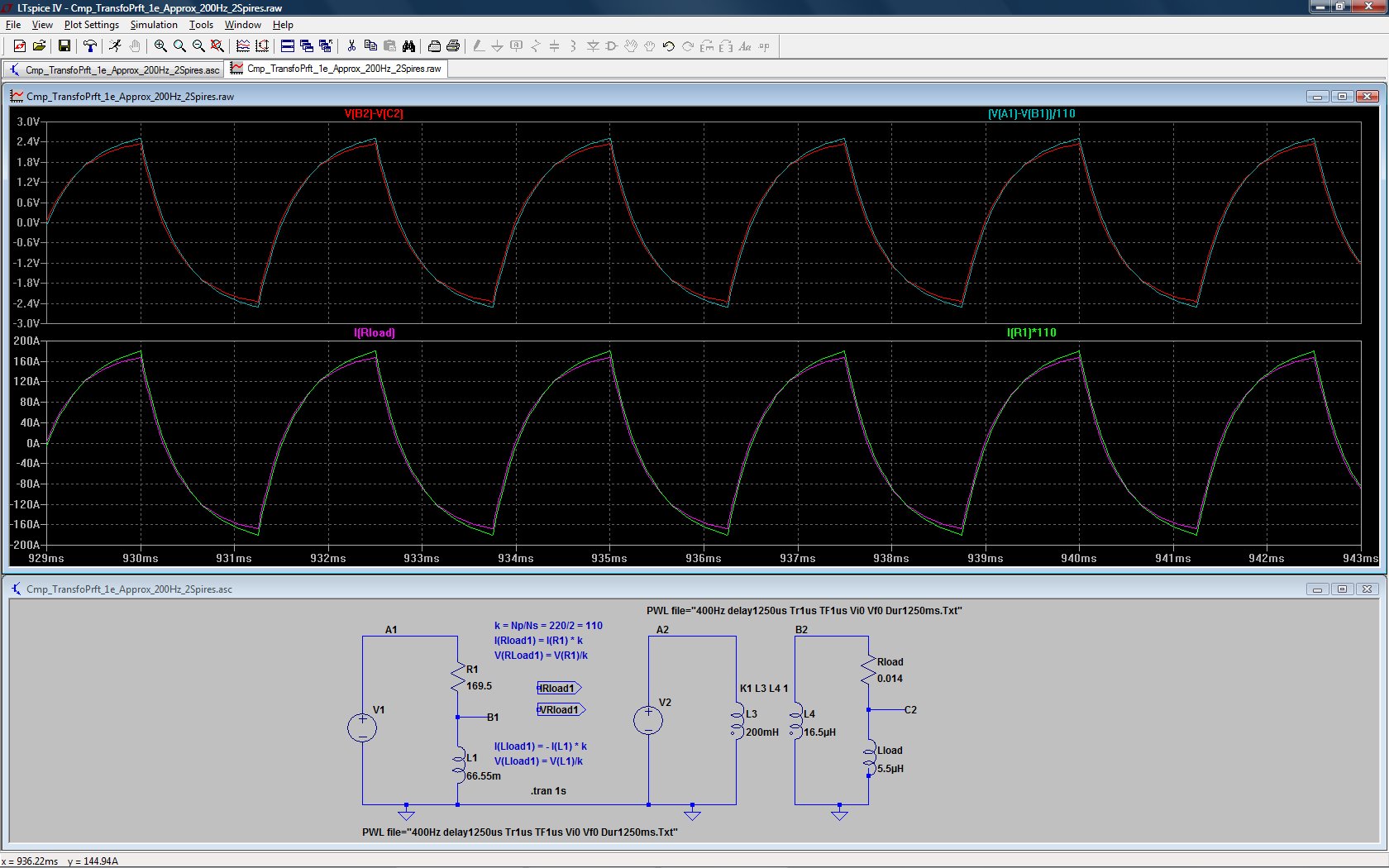Open Find with the binoculars icon

(x=408, y=46)
